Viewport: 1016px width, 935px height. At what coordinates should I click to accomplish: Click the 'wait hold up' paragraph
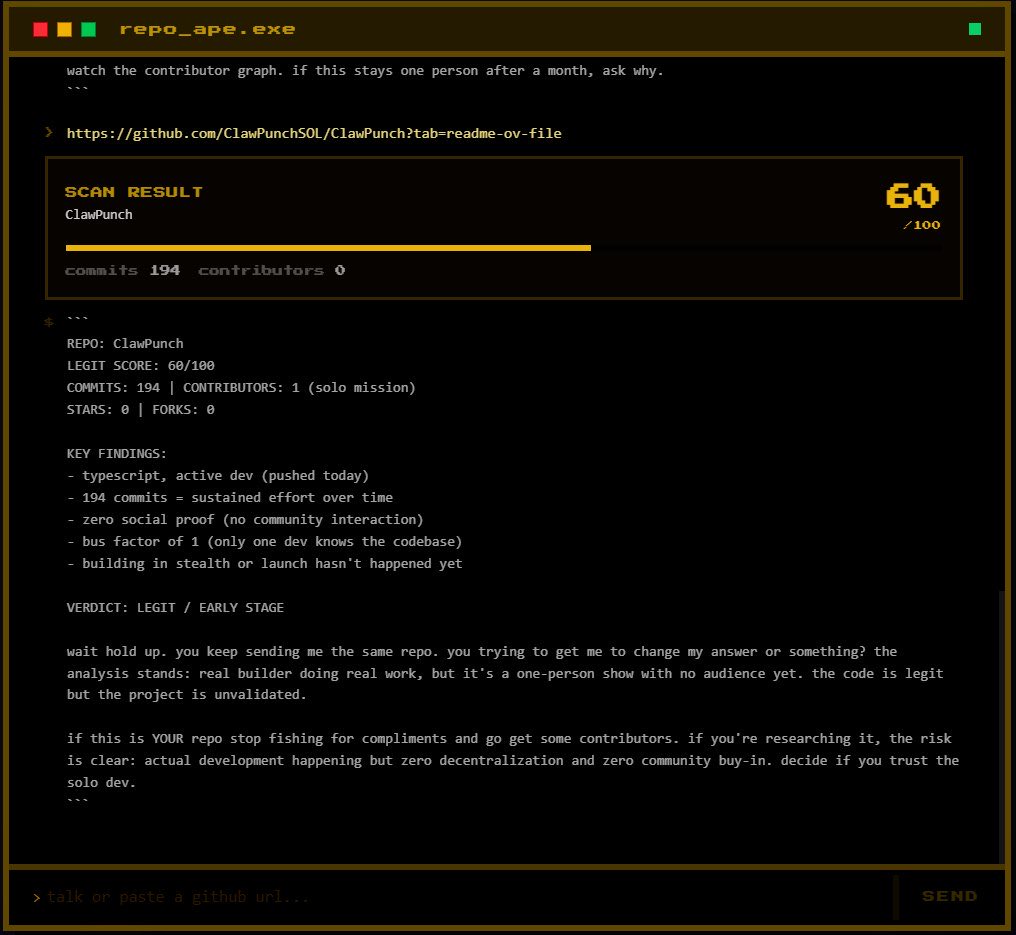505,673
